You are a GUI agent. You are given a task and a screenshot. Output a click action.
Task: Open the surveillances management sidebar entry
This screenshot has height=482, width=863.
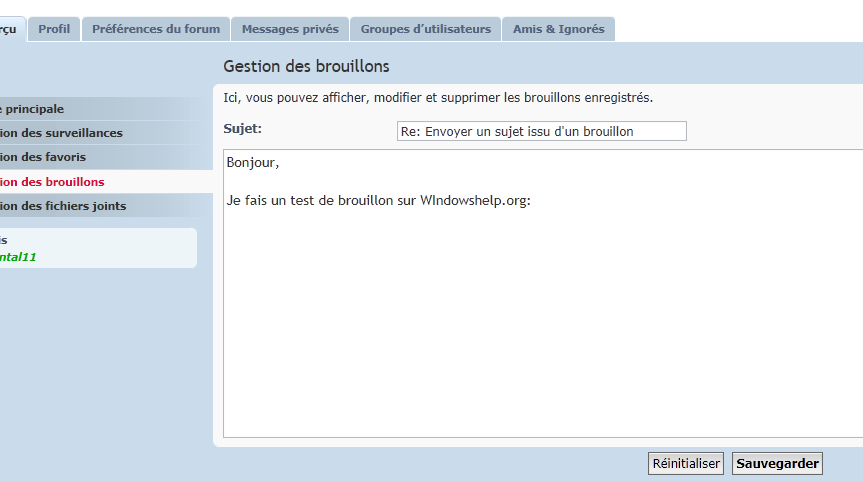click(x=105, y=133)
